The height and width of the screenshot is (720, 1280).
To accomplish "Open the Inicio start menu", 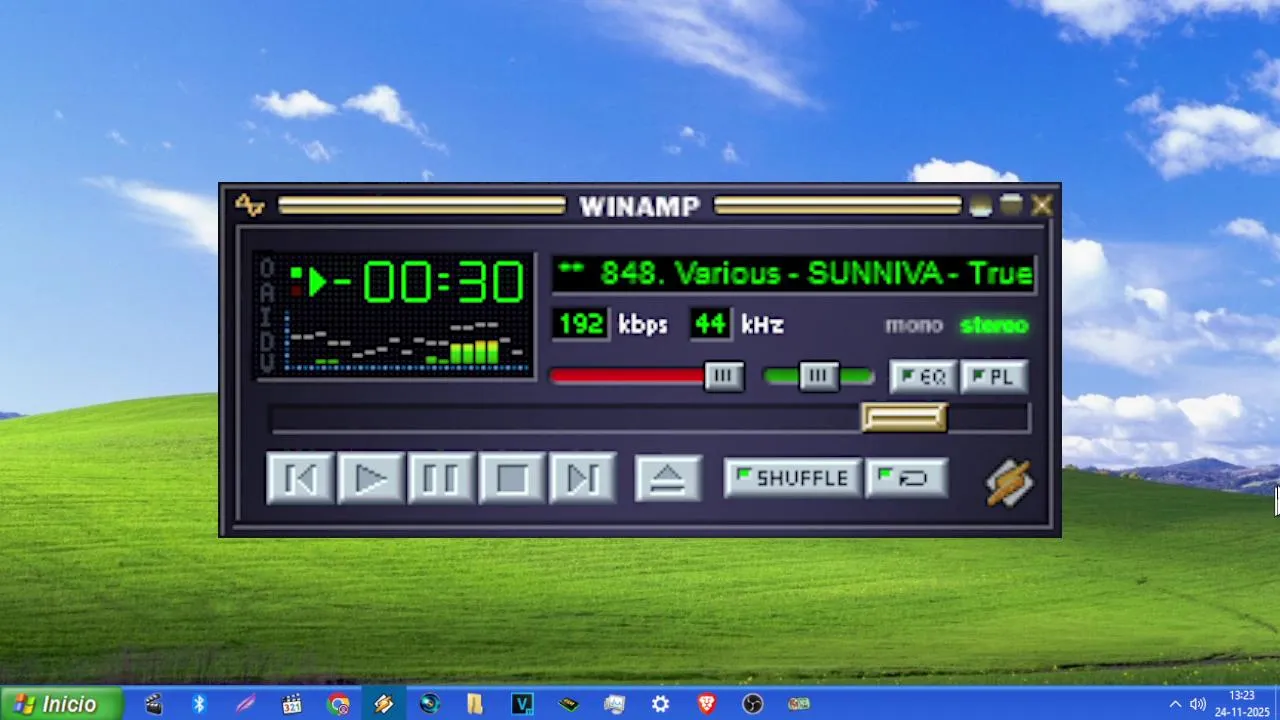I will (61, 704).
